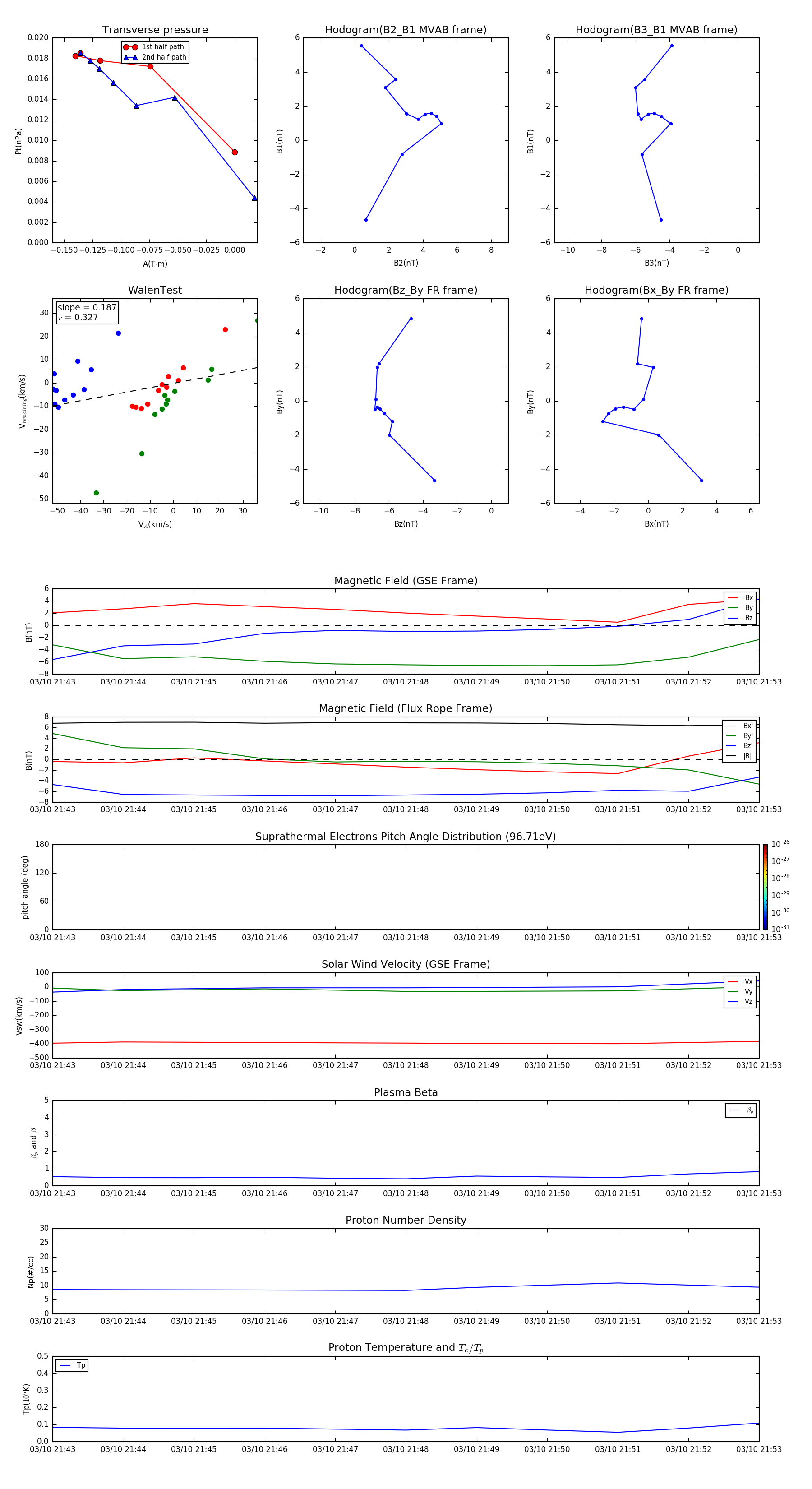
Task: Select the "Magnetic Field (Flux Rope Frame)" title
Action: tap(406, 709)
